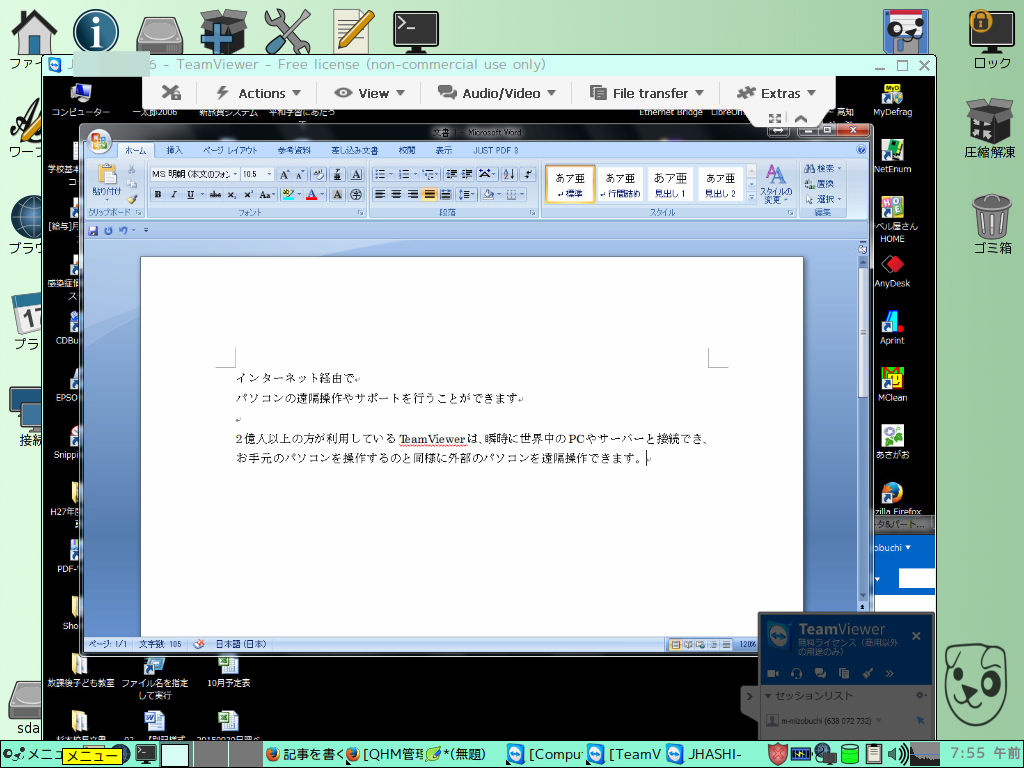Click the superscript icon
Viewport: 1024px width, 768px height.
click(x=248, y=195)
